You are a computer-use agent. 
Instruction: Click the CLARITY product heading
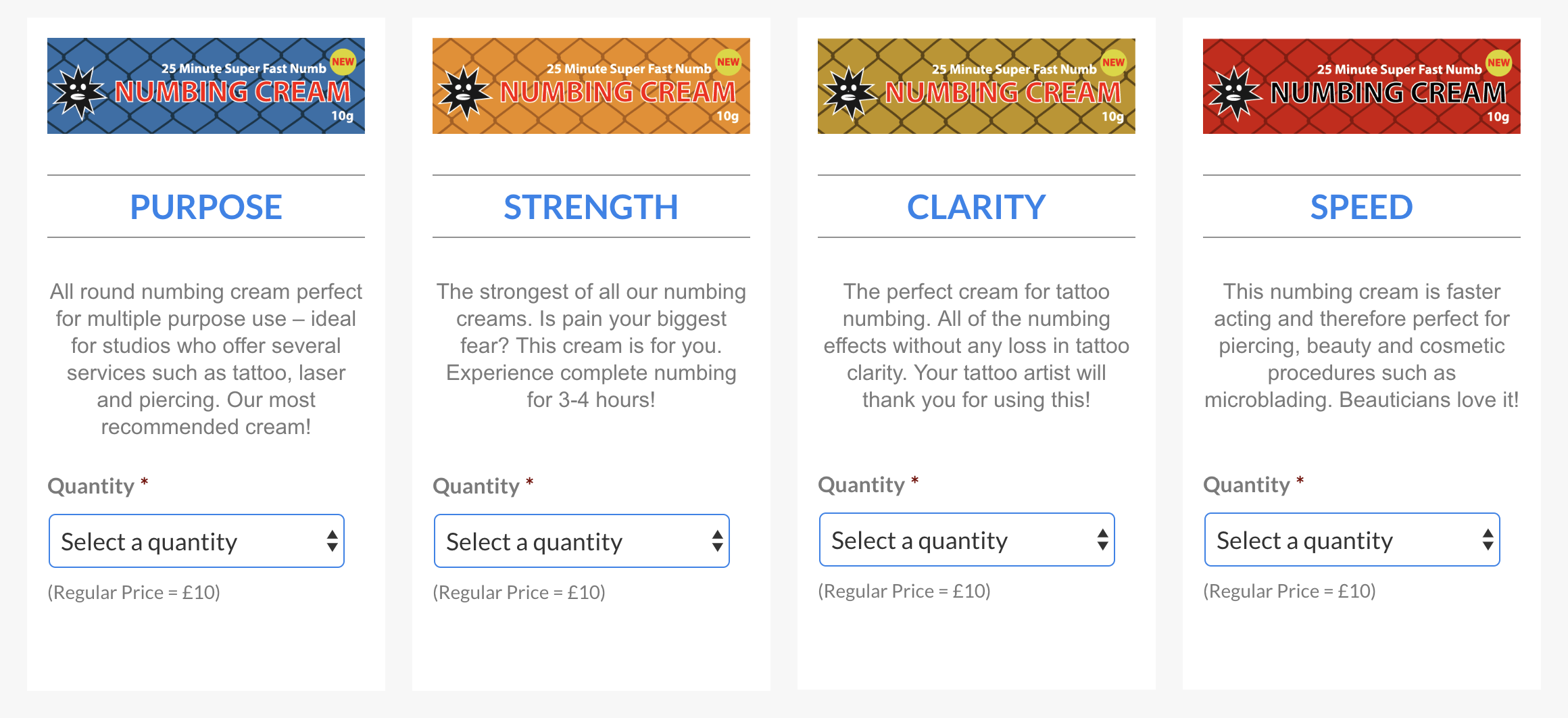[x=977, y=207]
